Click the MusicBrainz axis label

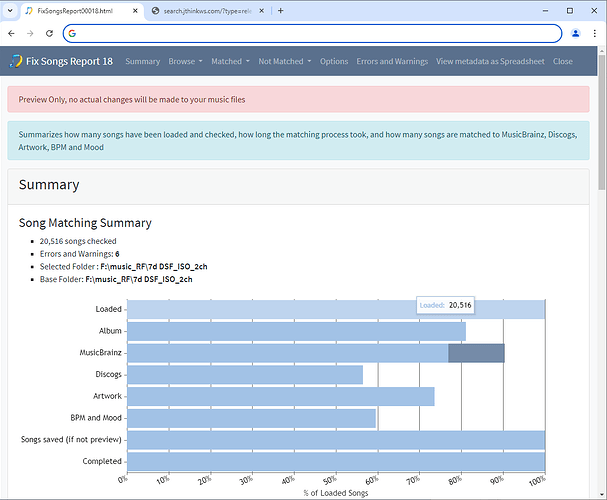pos(100,353)
